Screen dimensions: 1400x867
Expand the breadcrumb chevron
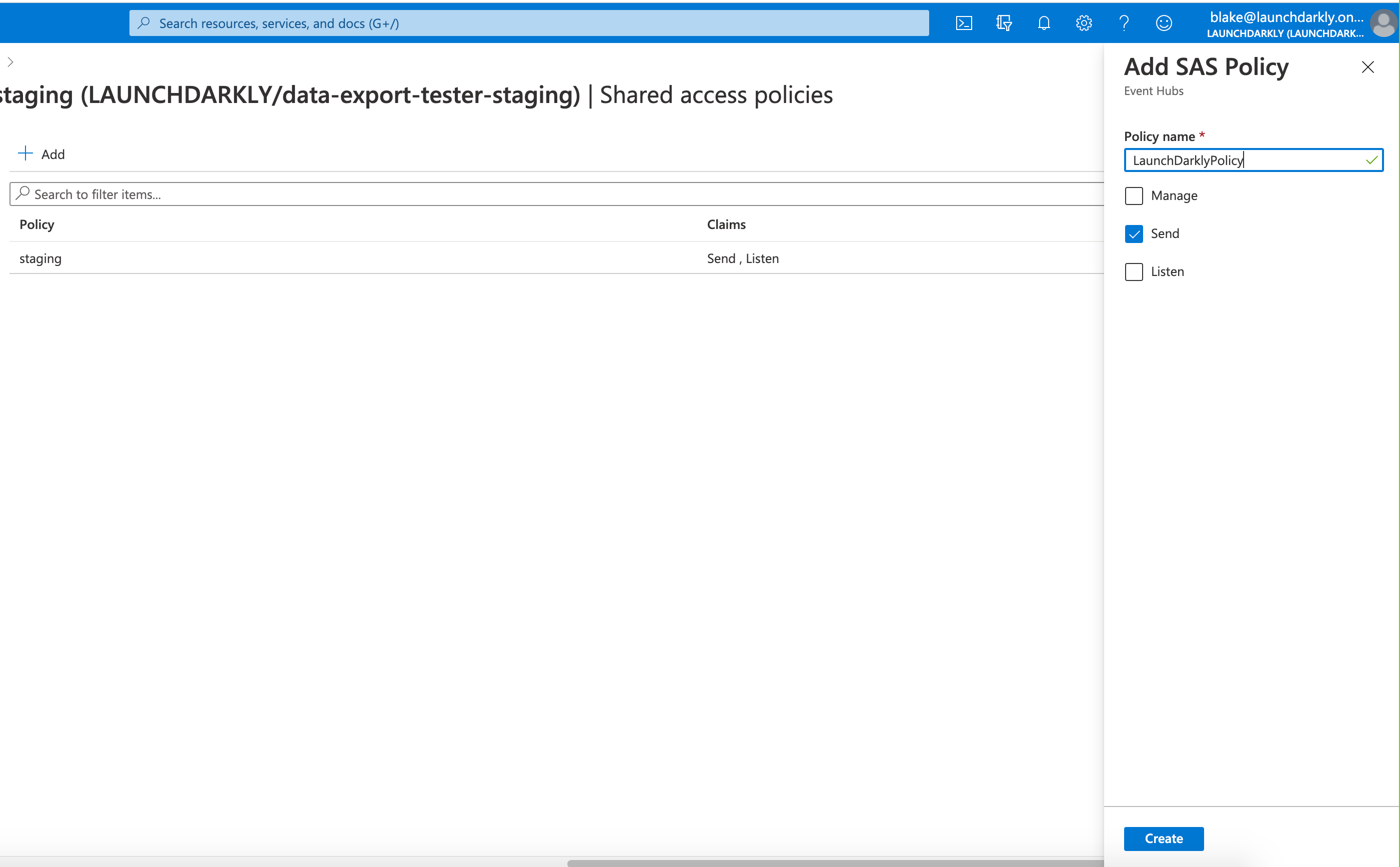click(x=9, y=61)
